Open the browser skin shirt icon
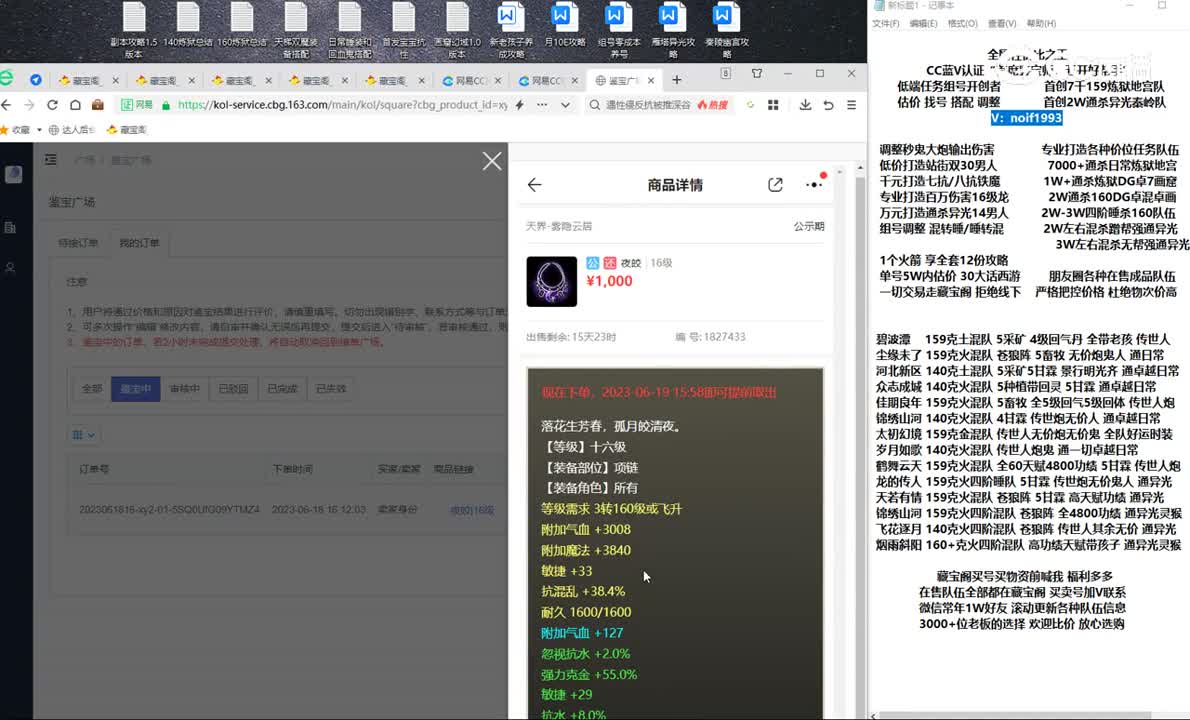The height and width of the screenshot is (720, 1190). pos(757,74)
